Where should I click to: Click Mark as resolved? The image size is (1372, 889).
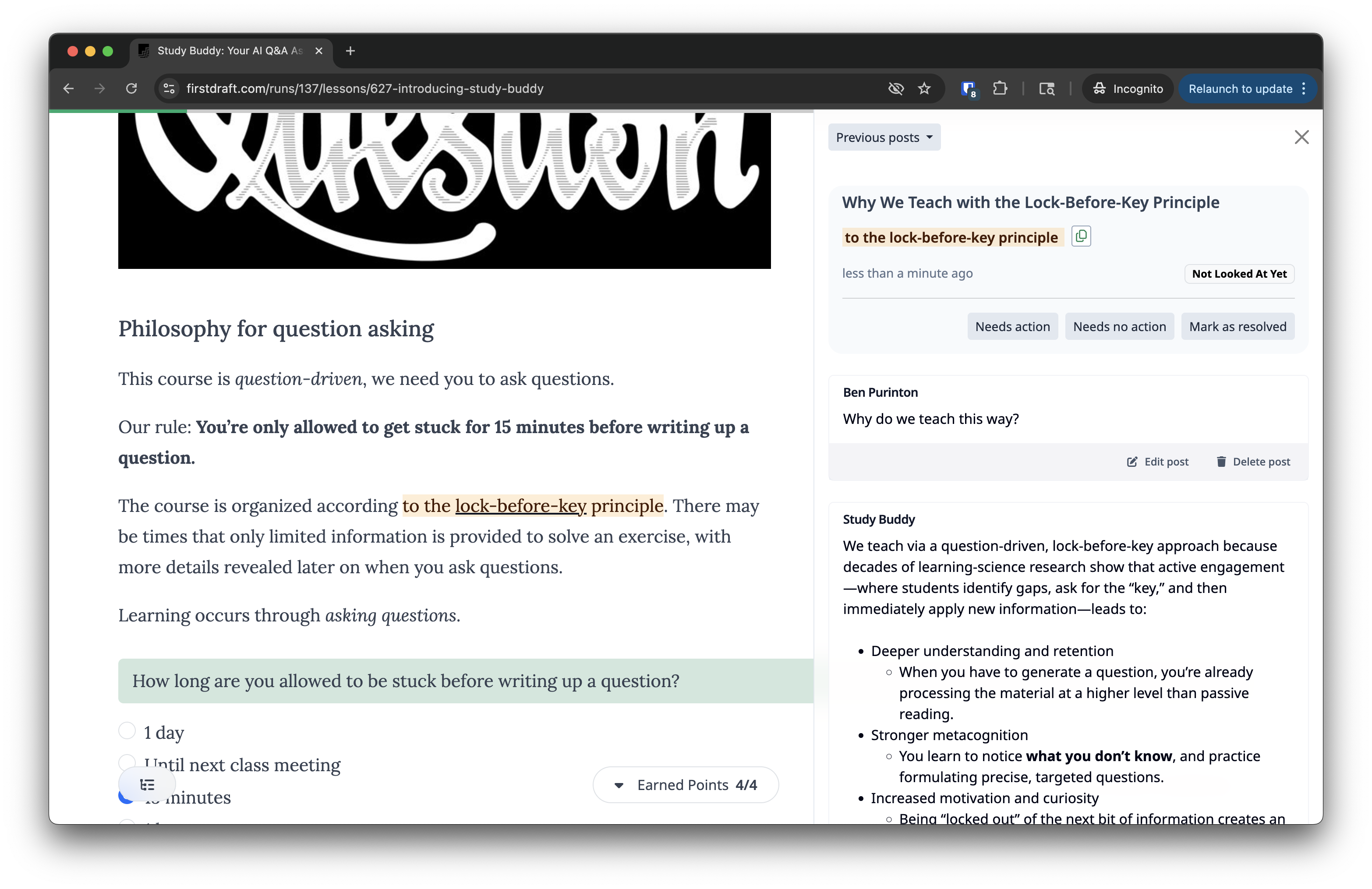click(1237, 327)
